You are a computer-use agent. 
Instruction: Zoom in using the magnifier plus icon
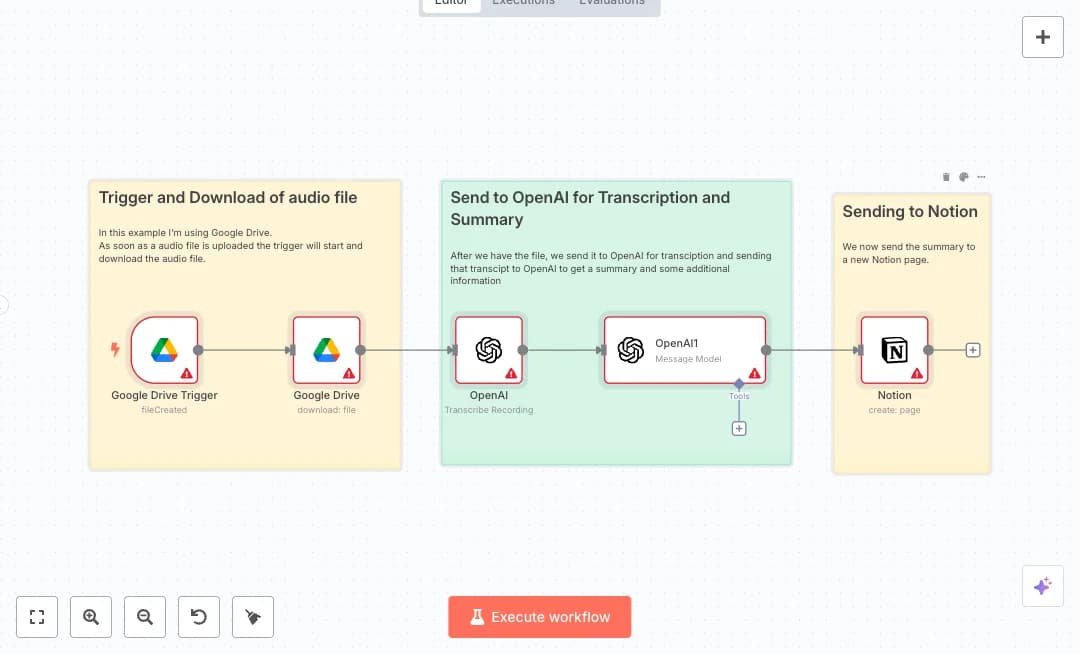91,617
